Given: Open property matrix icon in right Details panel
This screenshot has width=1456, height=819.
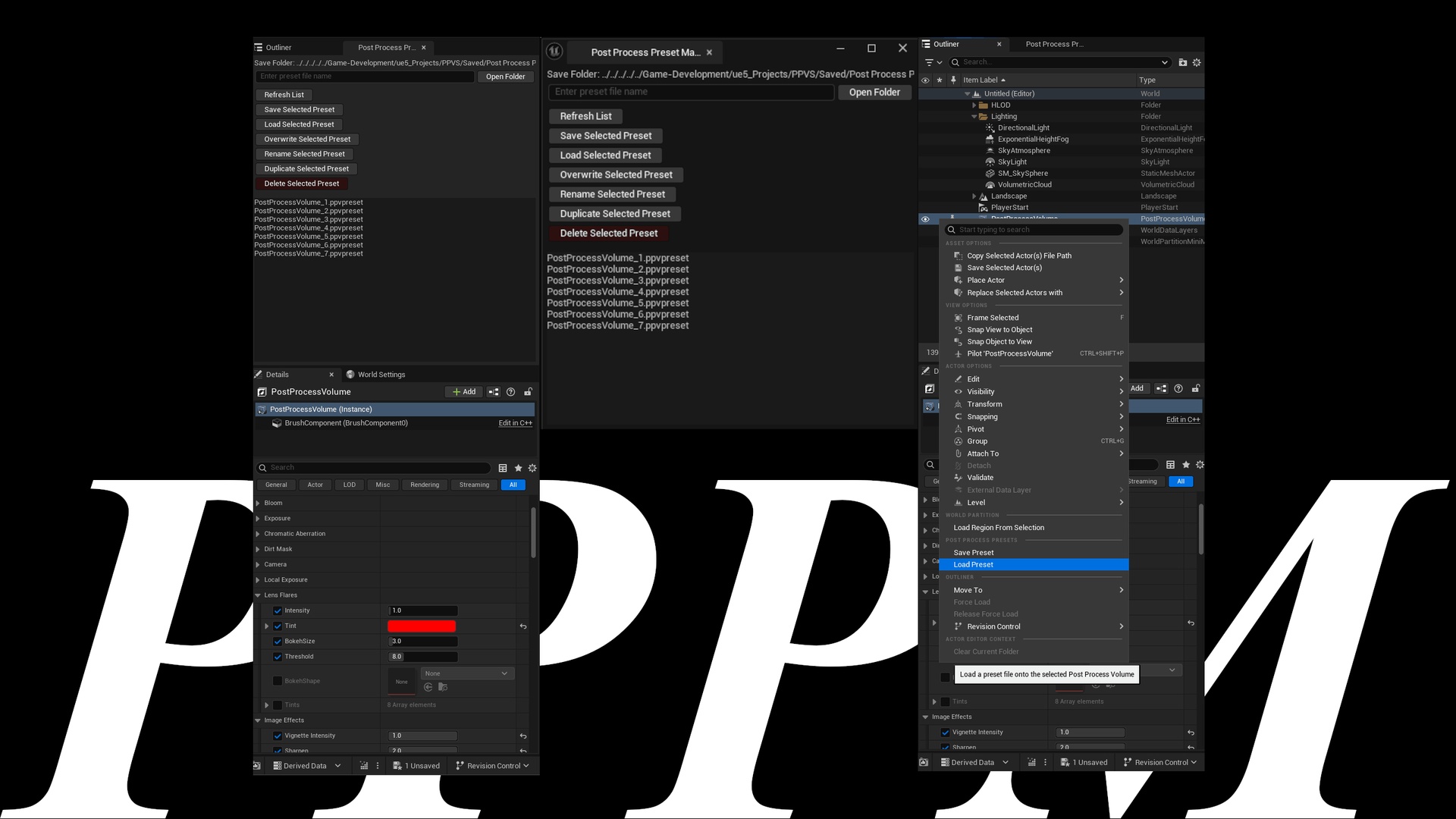Looking at the screenshot, I should tap(1171, 465).
